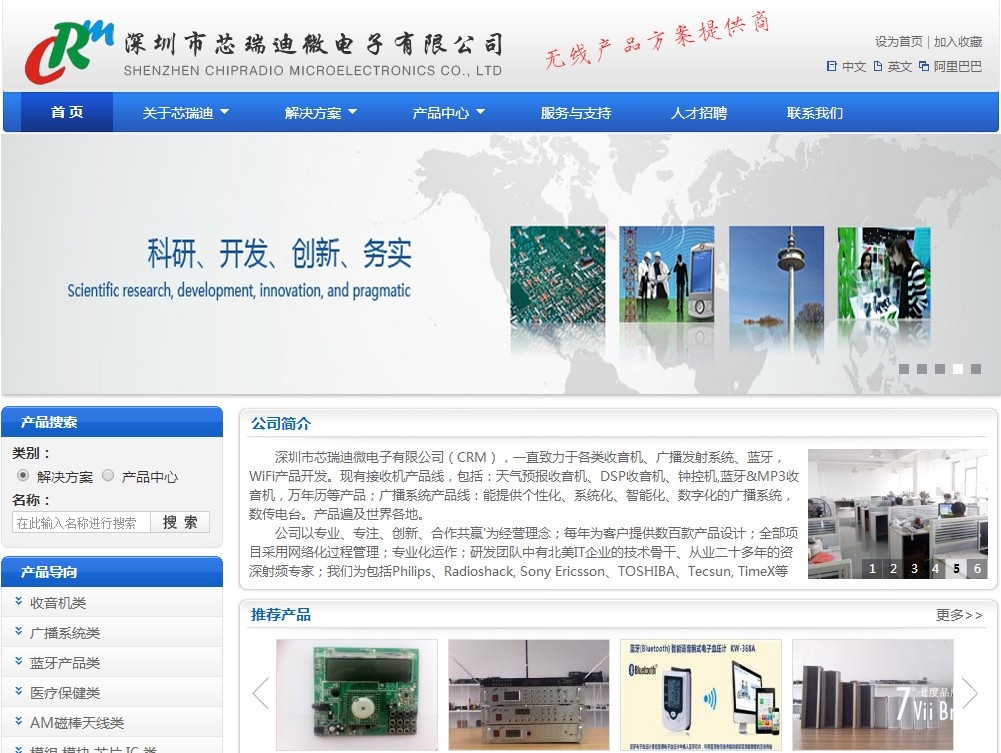This screenshot has height=753, width=1001.
Task: Click the right arrow in 推荐产品 carousel
Action: tap(969, 693)
